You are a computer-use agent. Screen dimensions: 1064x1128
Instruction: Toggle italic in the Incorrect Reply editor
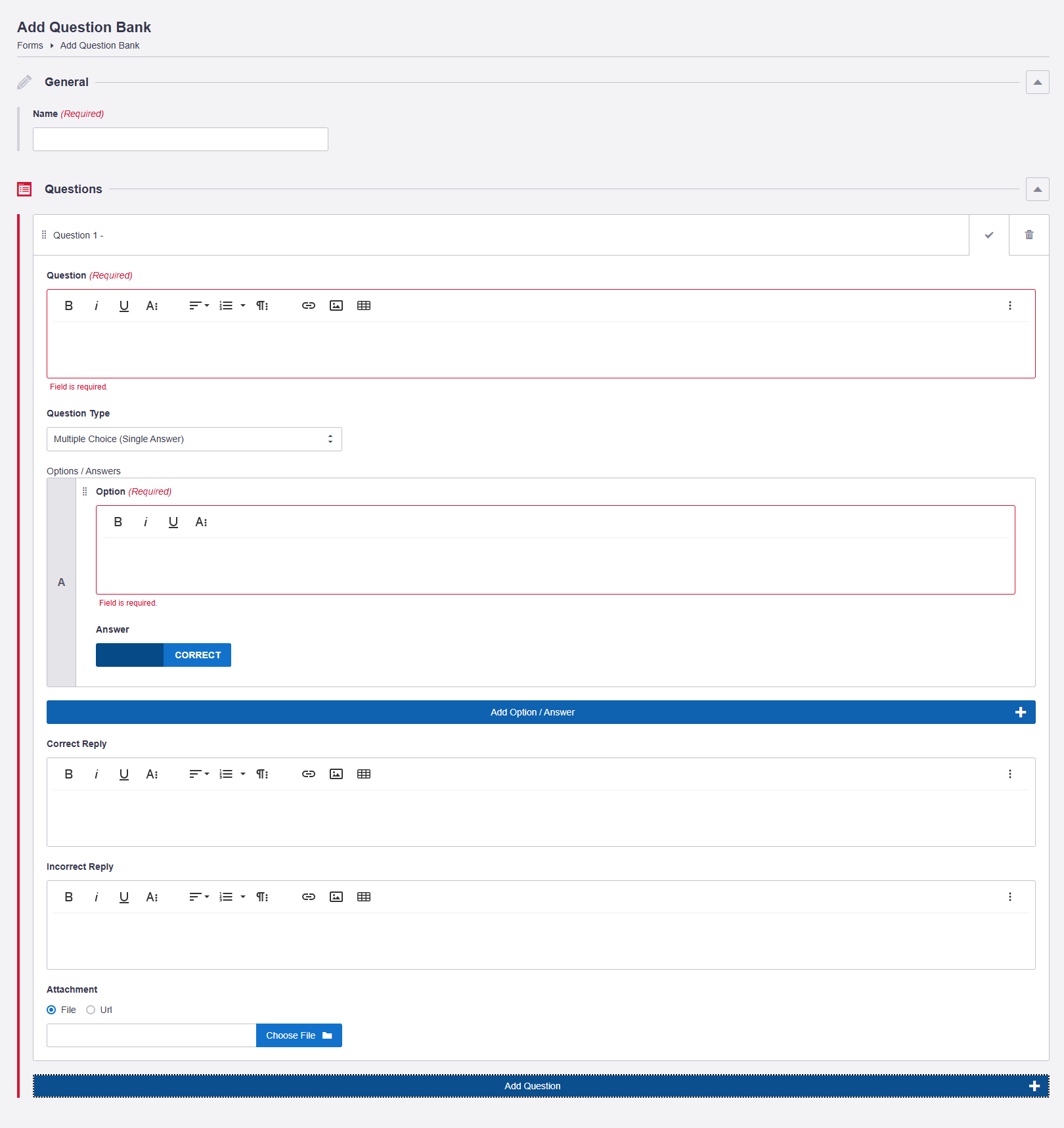tap(97, 897)
